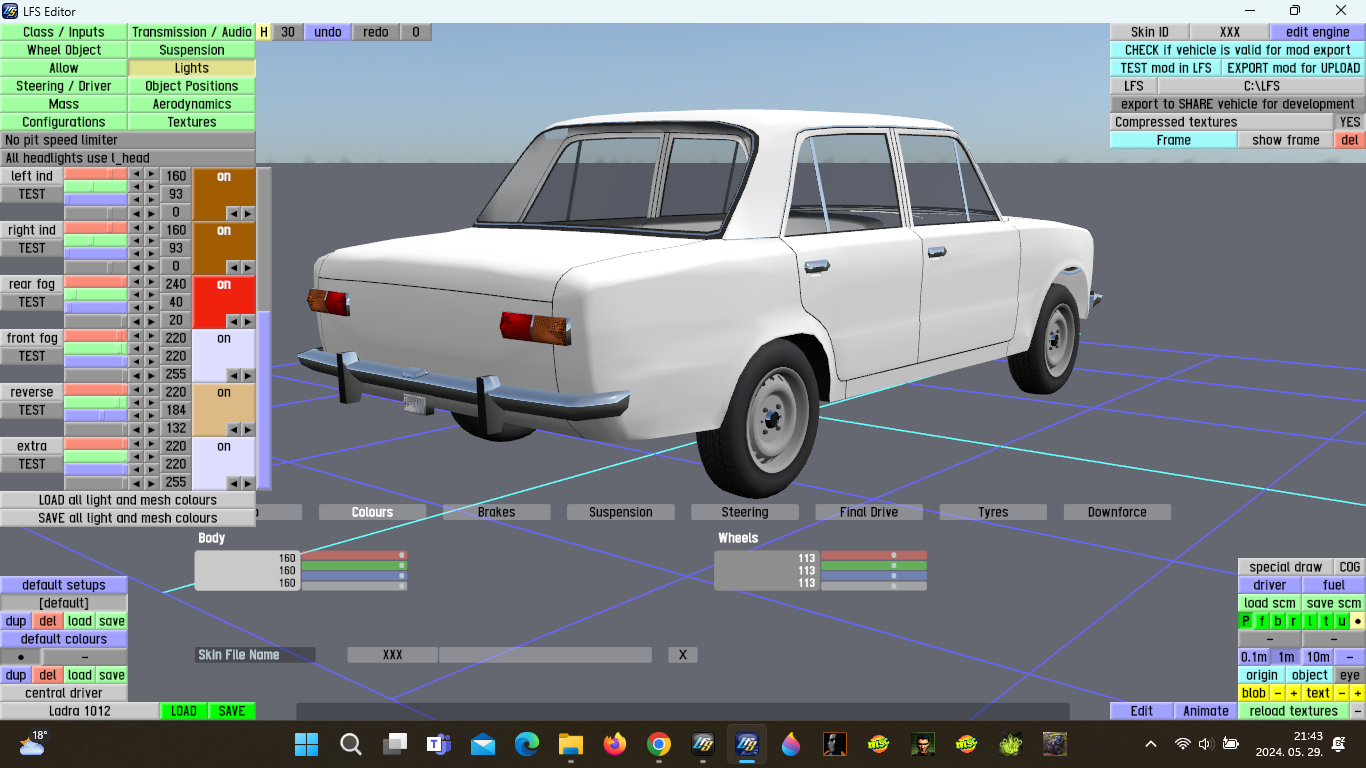Click the yellow dot view button
Viewport: 1366px width, 768px height.
point(1358,621)
